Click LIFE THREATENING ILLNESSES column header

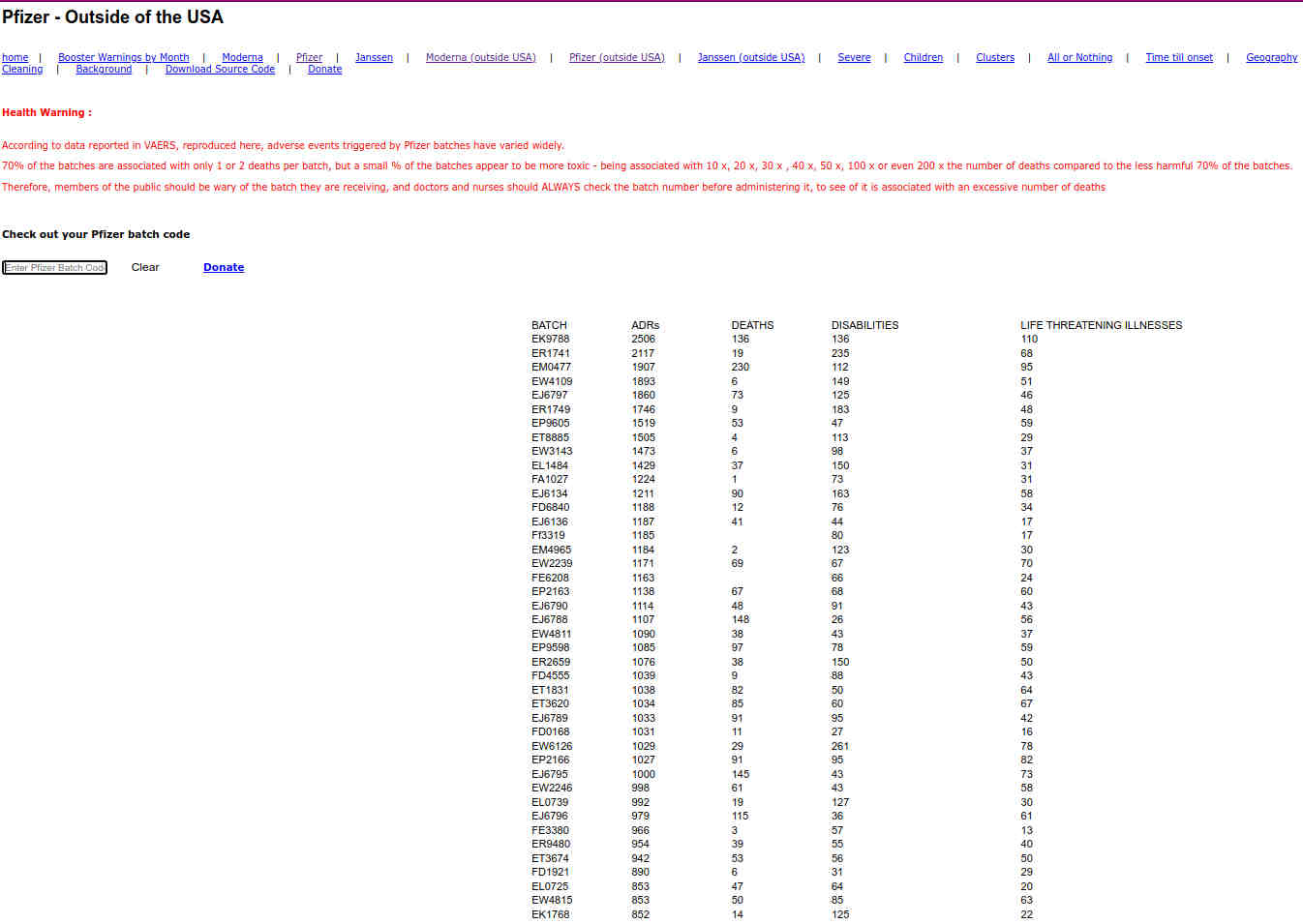1102,326
